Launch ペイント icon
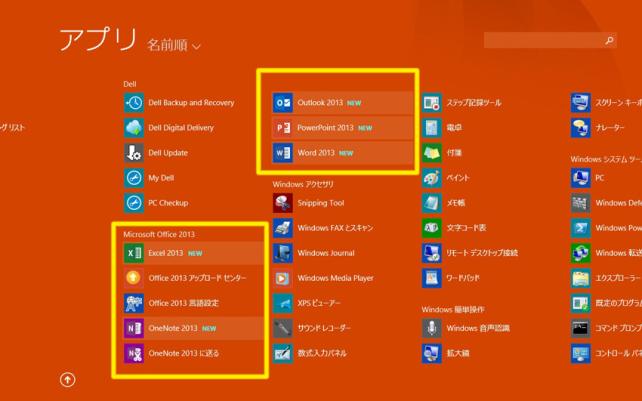 pyautogui.click(x=432, y=178)
